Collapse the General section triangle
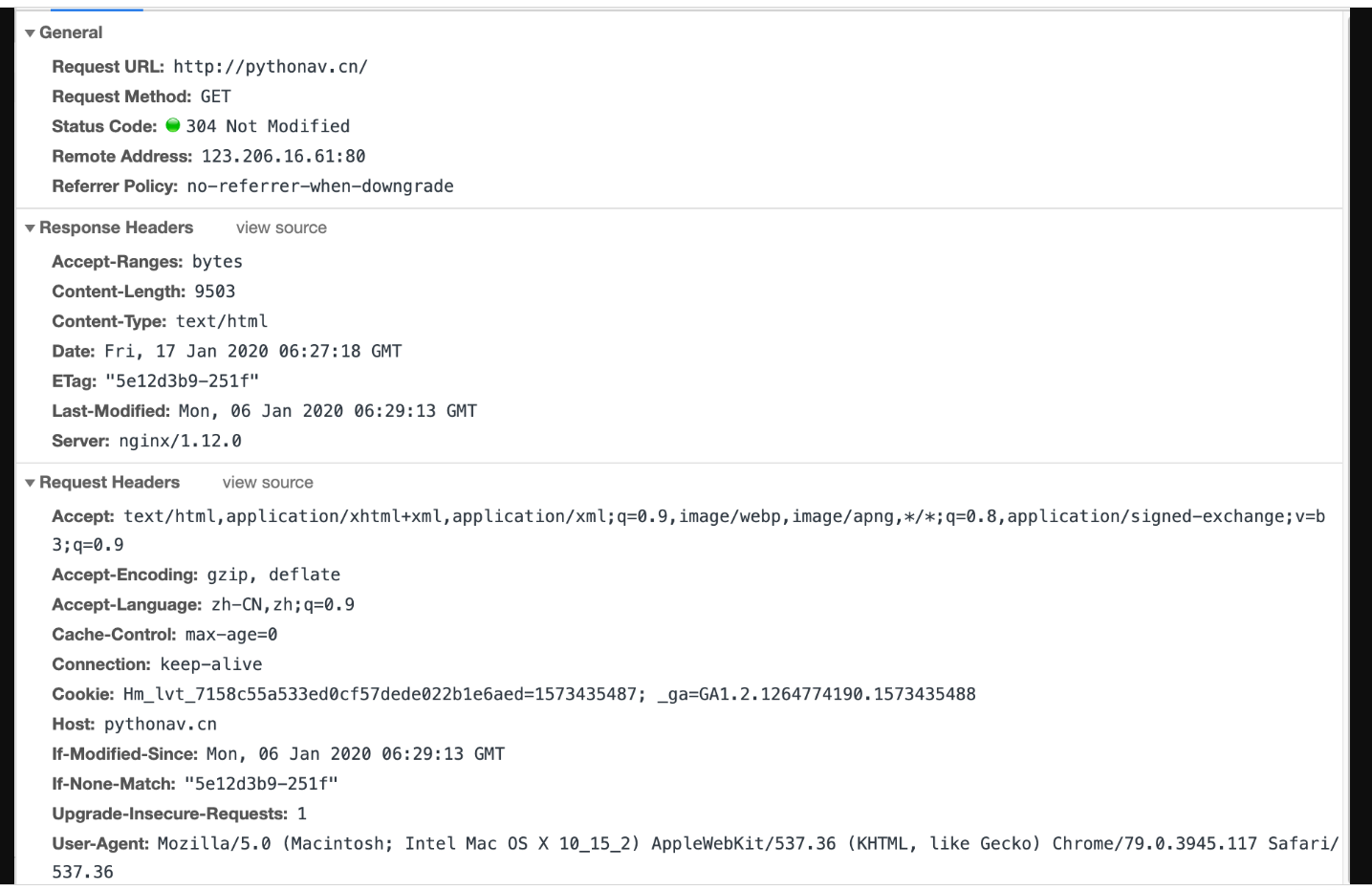This screenshot has height=890, width=1372. (x=30, y=33)
